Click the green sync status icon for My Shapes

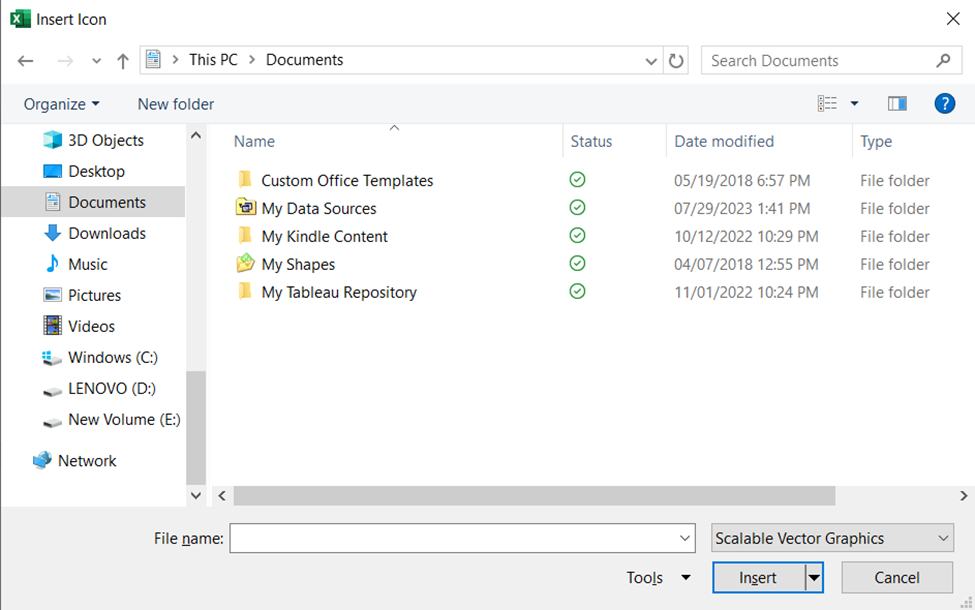[577, 264]
